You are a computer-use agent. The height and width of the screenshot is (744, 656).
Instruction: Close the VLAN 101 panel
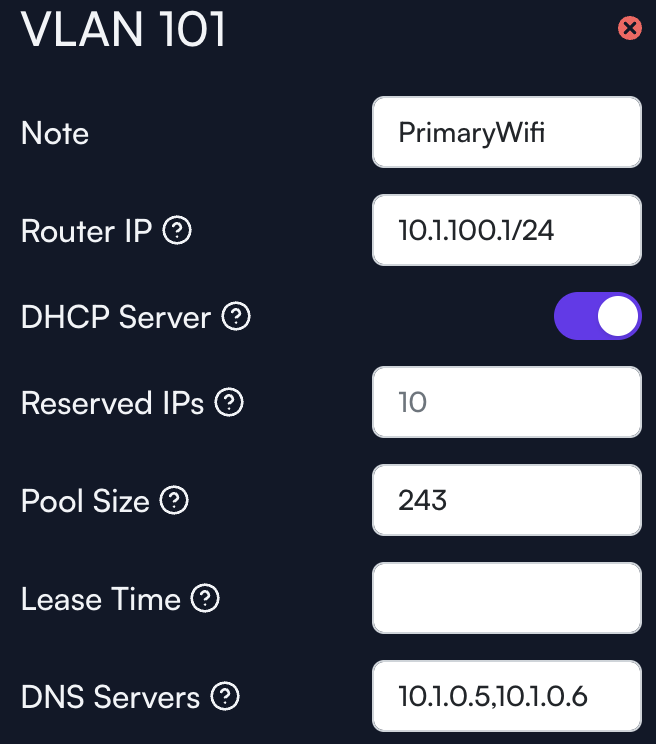click(x=630, y=28)
